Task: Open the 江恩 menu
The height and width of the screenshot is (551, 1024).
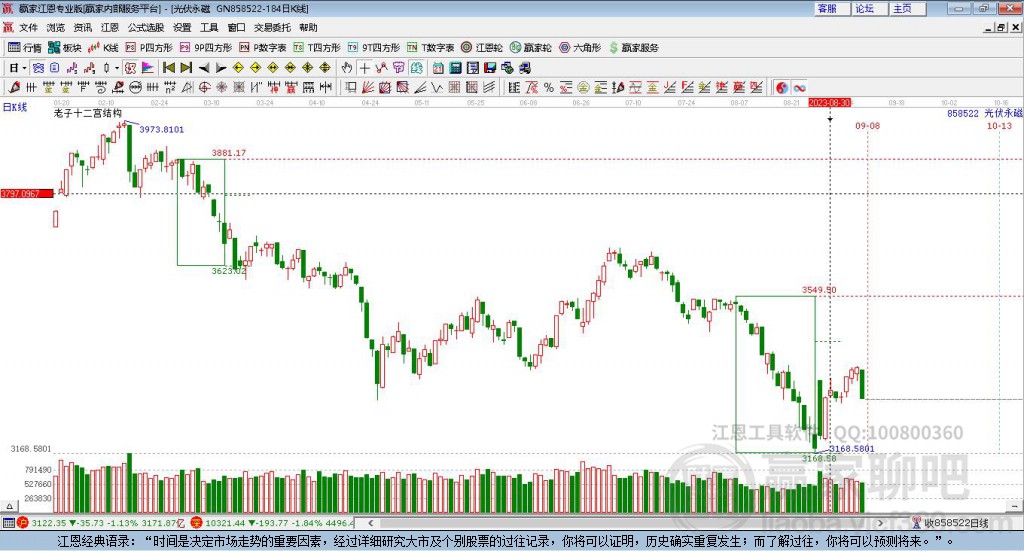Action: [110, 27]
